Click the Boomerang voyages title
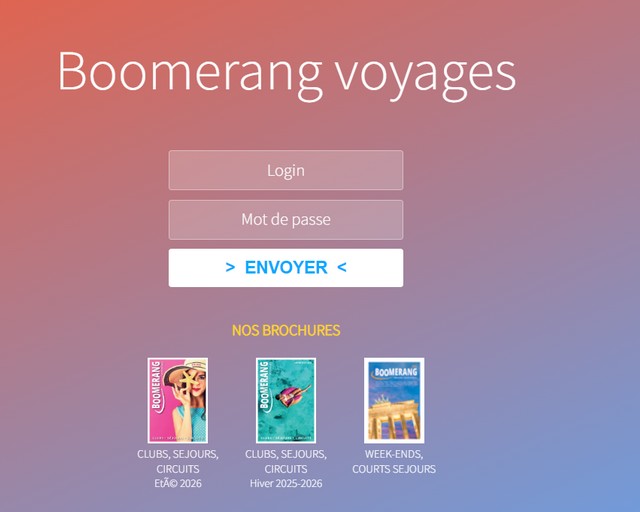 287,74
